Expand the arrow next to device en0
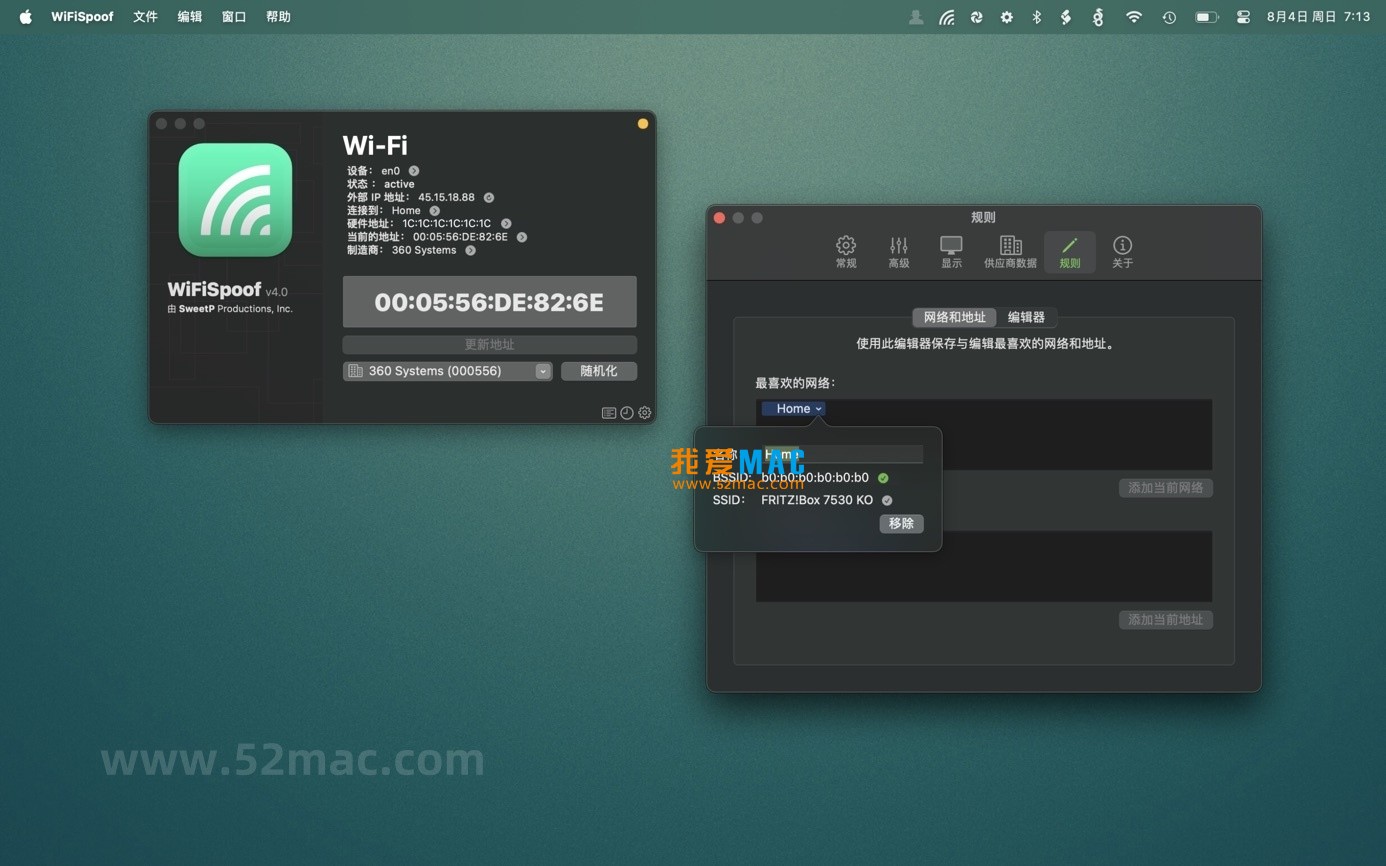Screen dimensions: 1386x866 (x=414, y=171)
